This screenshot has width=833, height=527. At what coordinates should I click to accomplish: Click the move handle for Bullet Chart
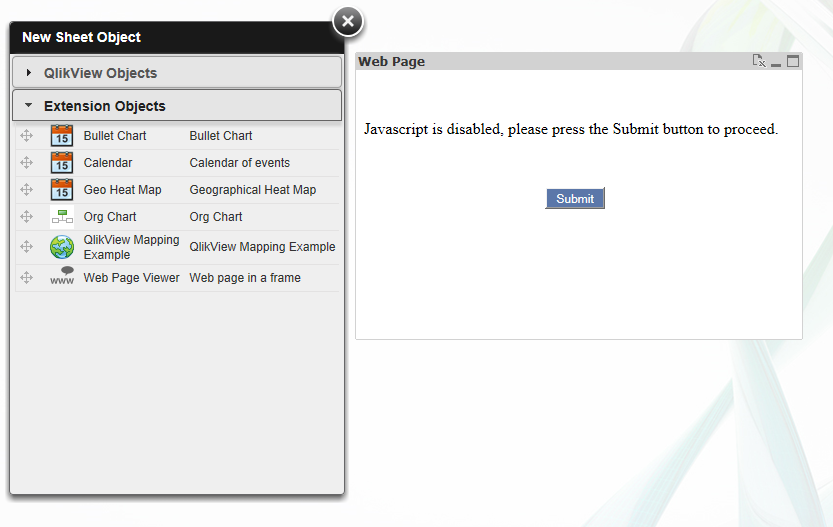tap(27, 135)
